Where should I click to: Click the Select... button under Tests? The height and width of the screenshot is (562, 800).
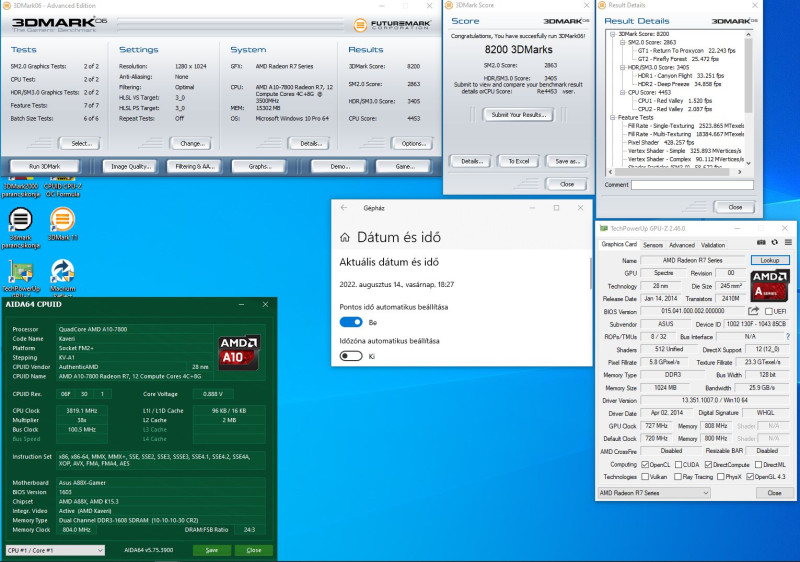tap(81, 143)
